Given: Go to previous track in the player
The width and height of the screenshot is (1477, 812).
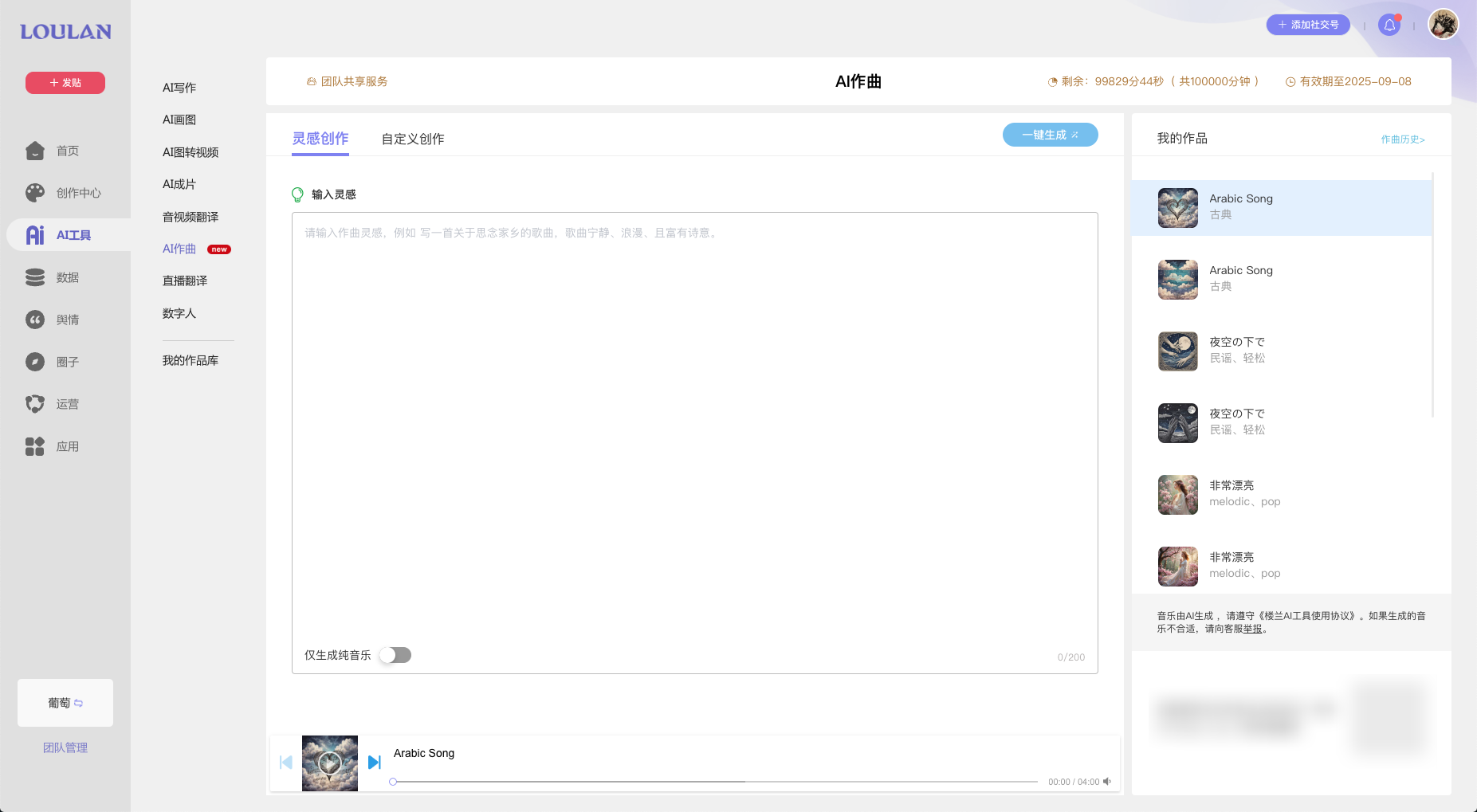Looking at the screenshot, I should (x=286, y=762).
